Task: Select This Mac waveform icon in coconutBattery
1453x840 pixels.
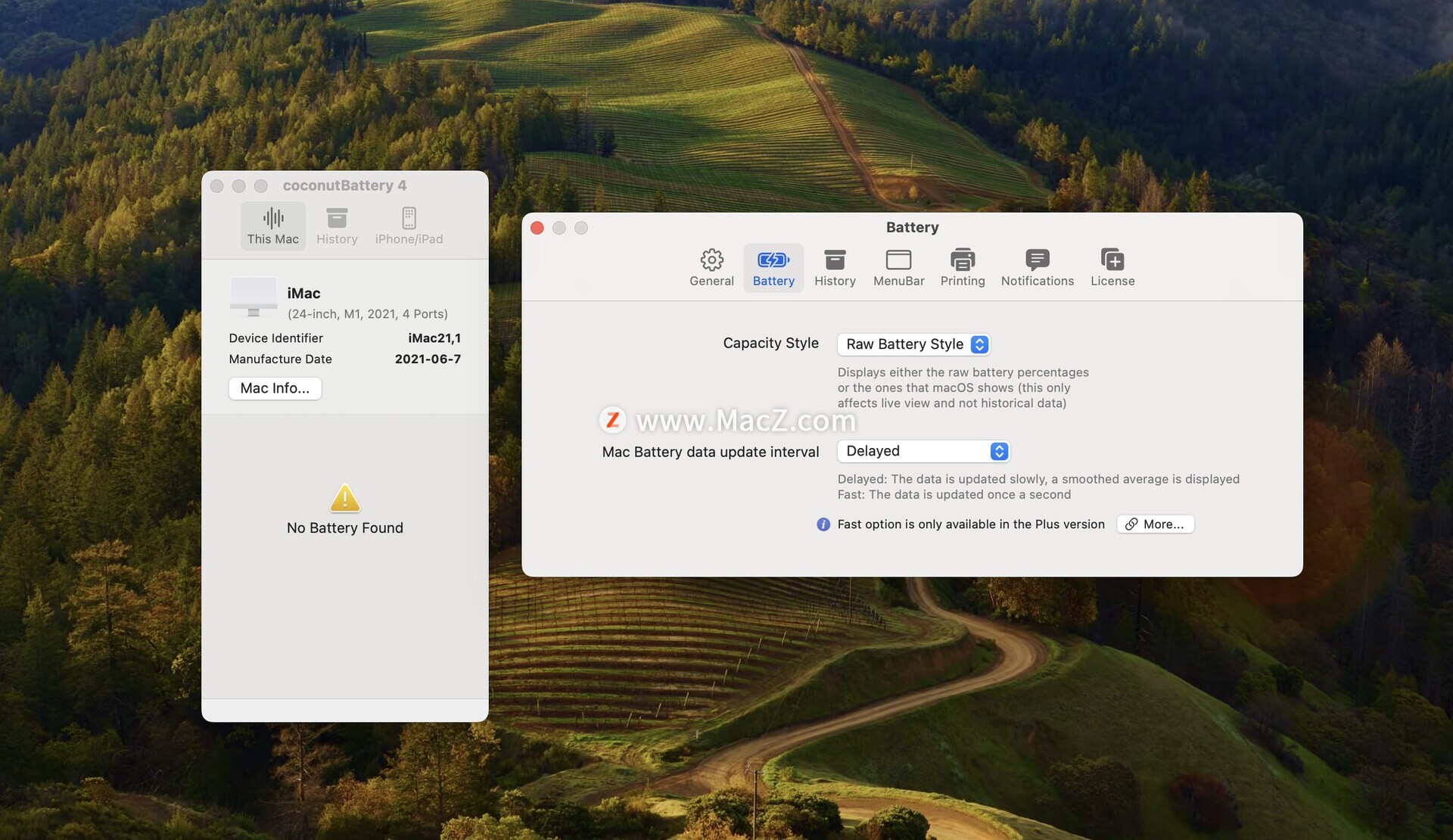Action: (273, 218)
